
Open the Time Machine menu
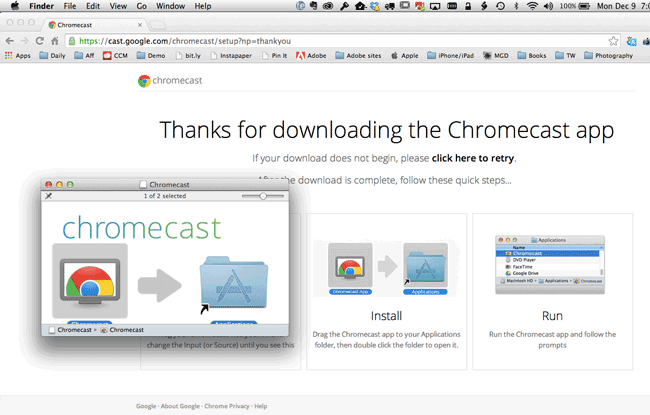pyautogui.click(x=500, y=6)
